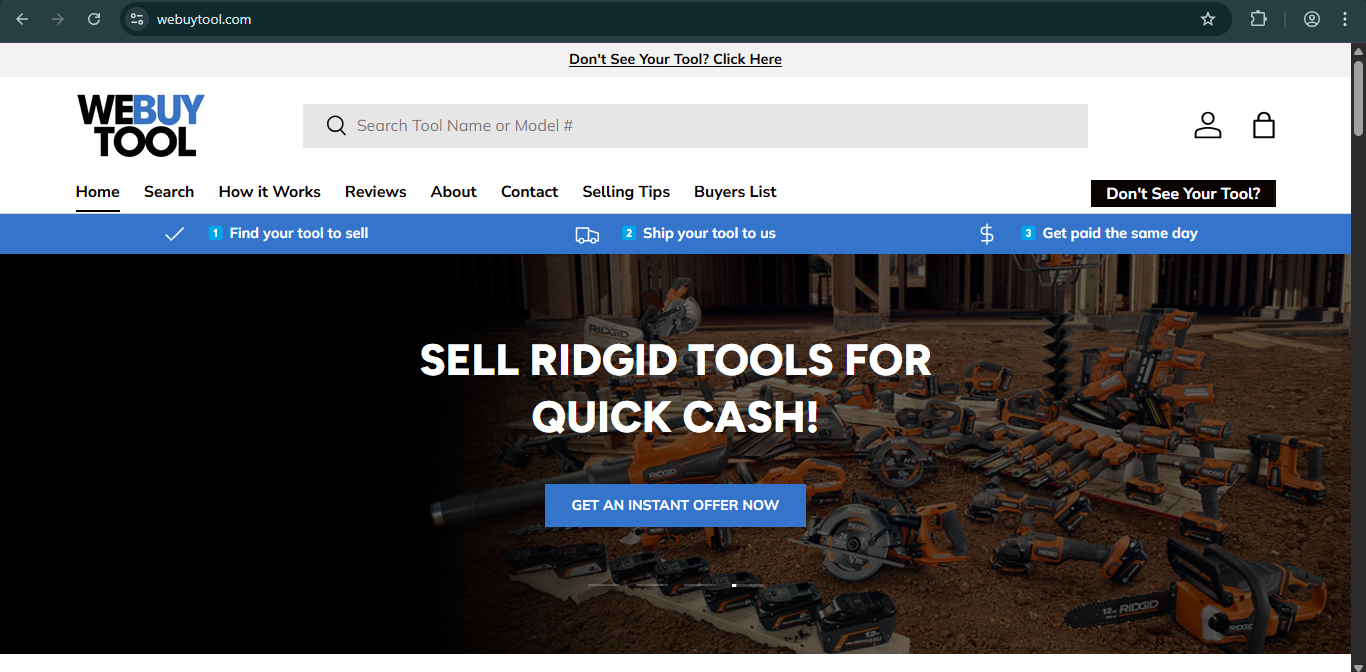This screenshot has height=672, width=1366.
Task: Open the Selling Tips page
Action: pos(626,192)
